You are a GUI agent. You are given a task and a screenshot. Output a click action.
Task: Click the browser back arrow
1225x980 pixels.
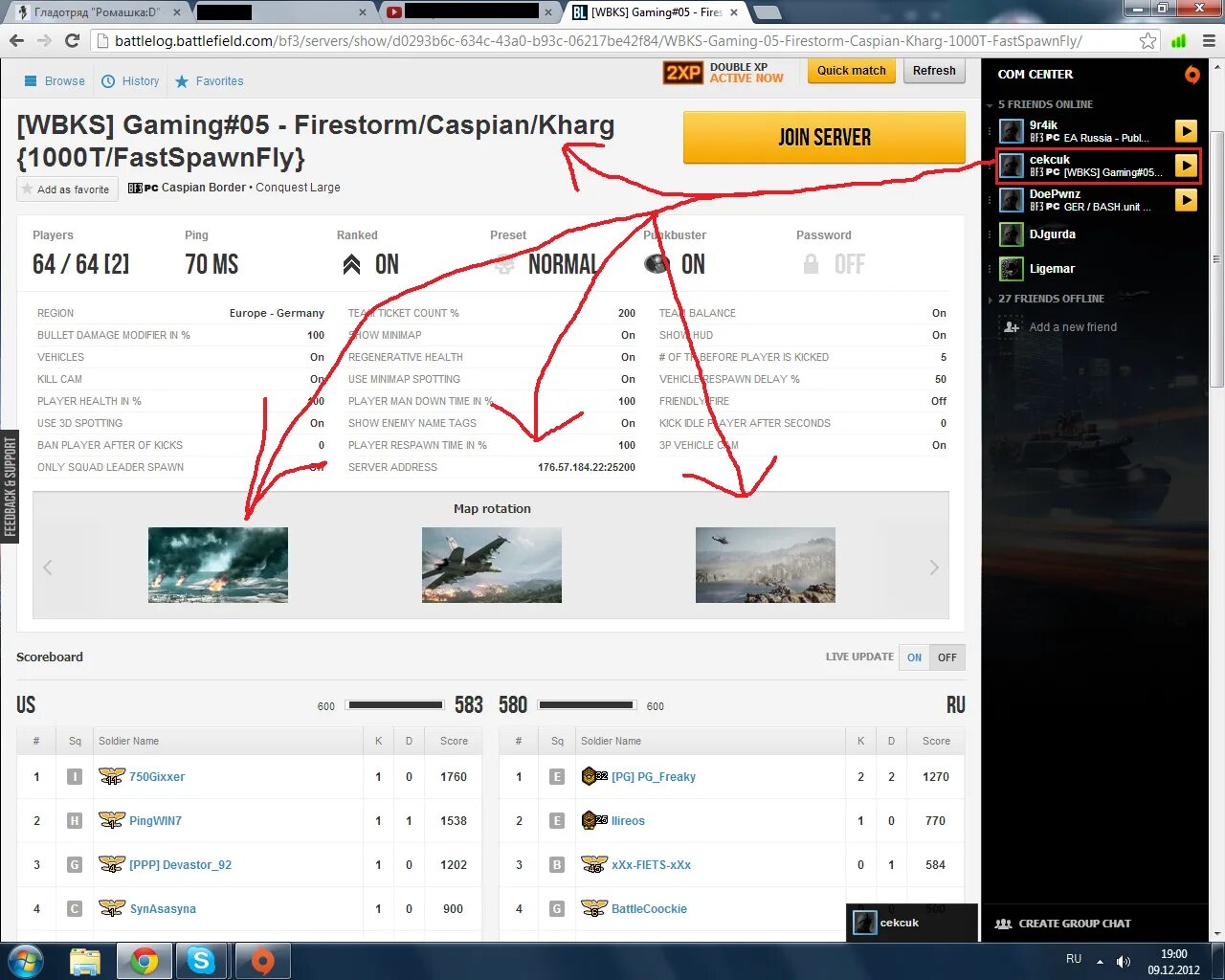16,41
